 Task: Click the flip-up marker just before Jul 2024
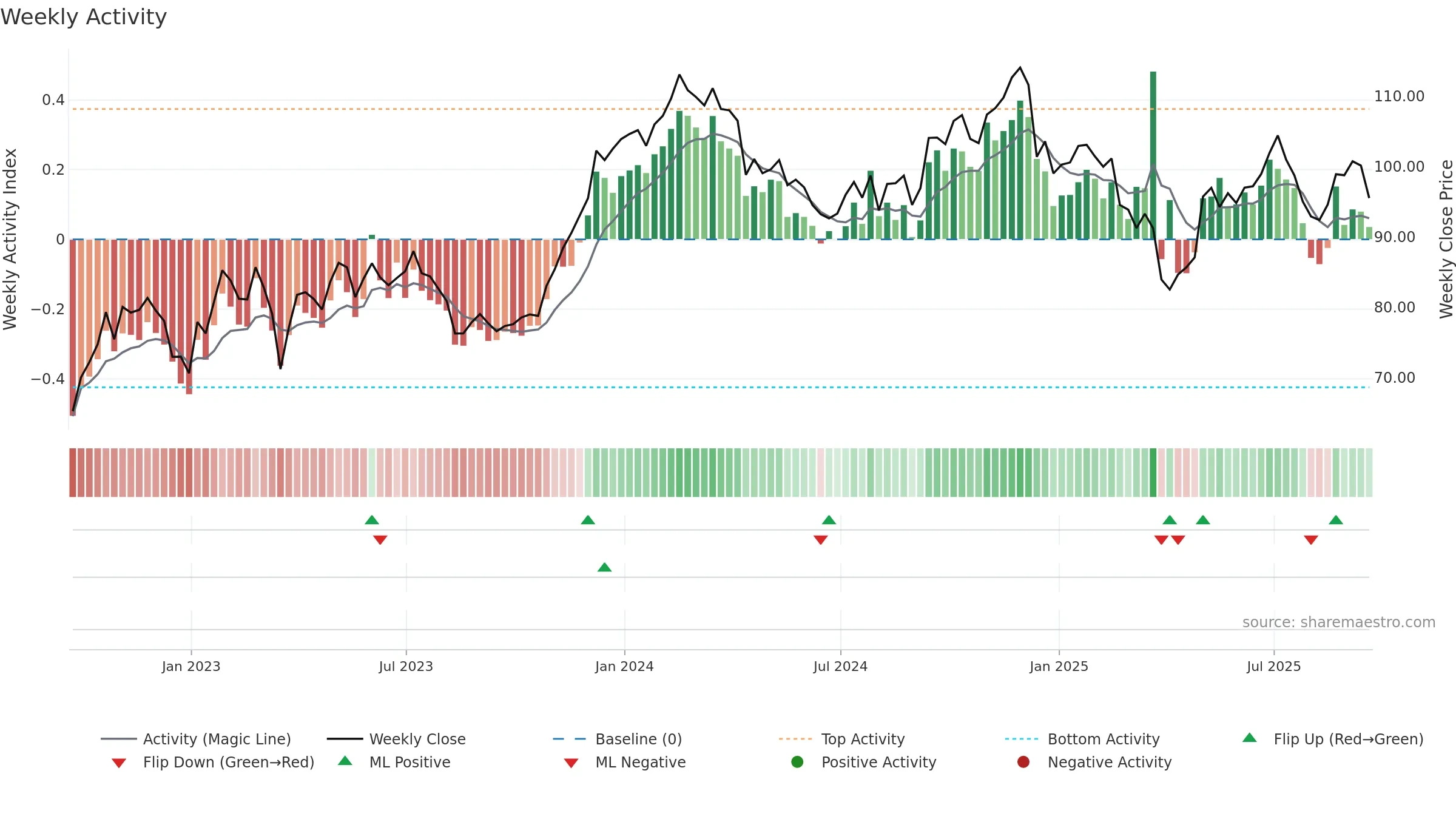click(829, 520)
